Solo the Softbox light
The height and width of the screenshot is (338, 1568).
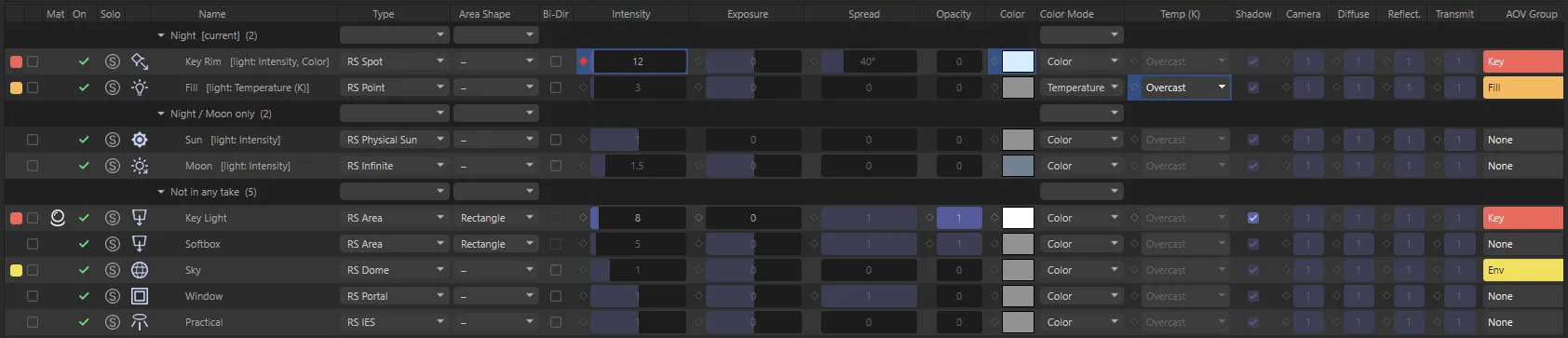coord(113,244)
